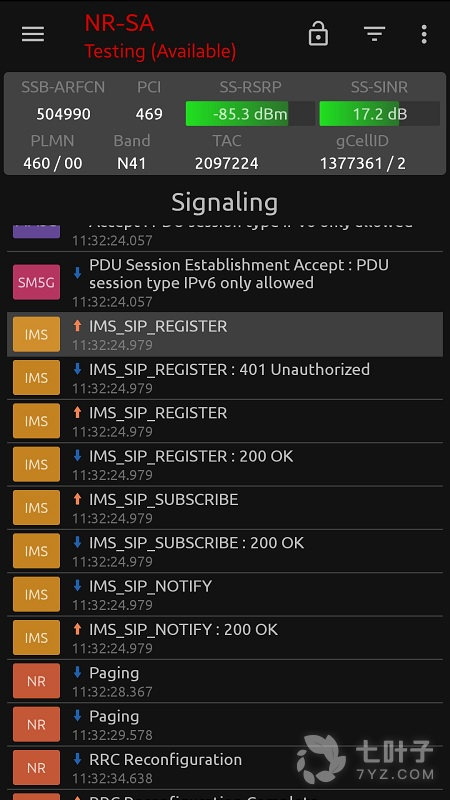The width and height of the screenshot is (450, 800).
Task: Tap the gCellID 1377361 / 2 value
Action: (x=362, y=163)
